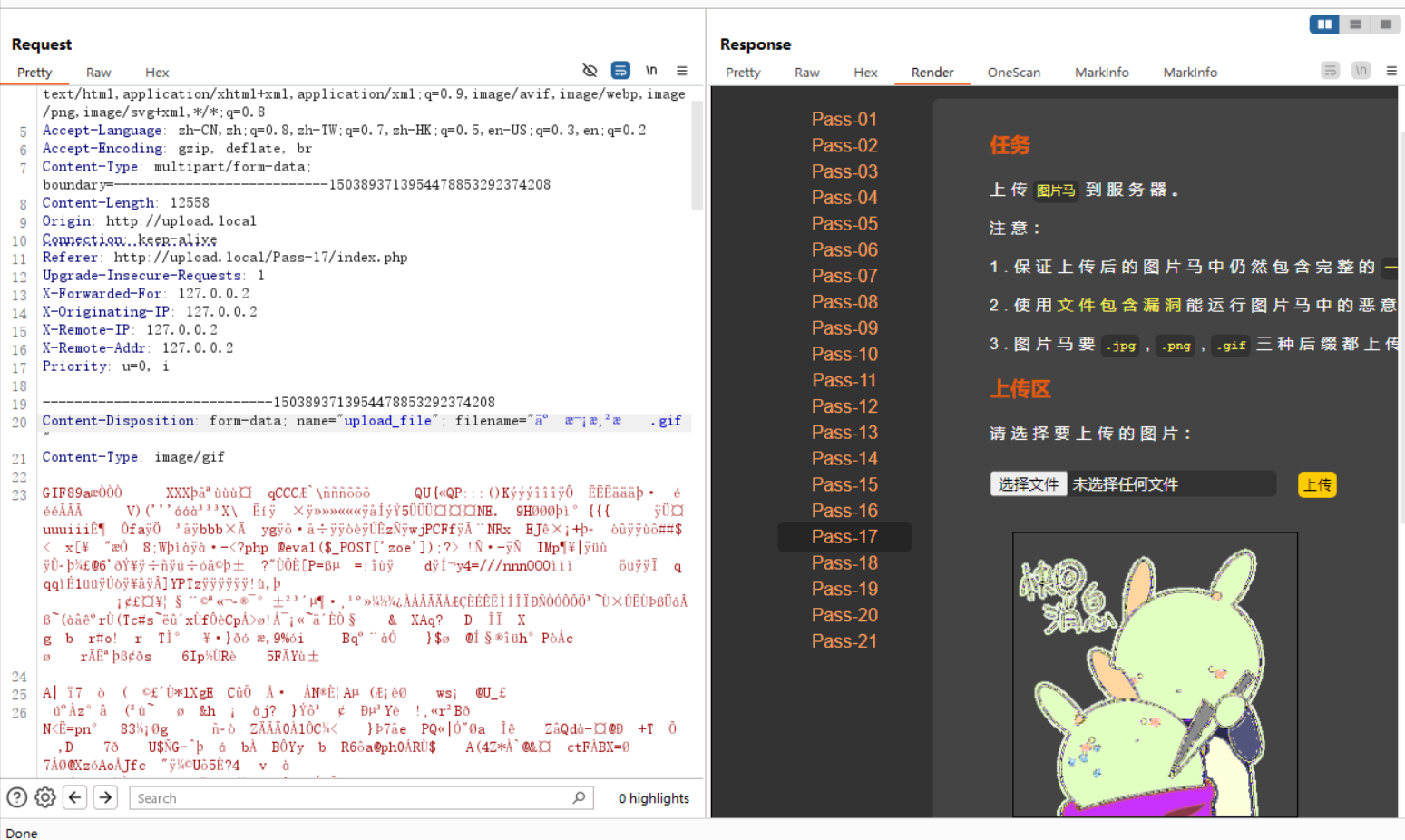The width and height of the screenshot is (1405, 840).
Task: Select the Request Pretty tab
Action: tap(34, 73)
